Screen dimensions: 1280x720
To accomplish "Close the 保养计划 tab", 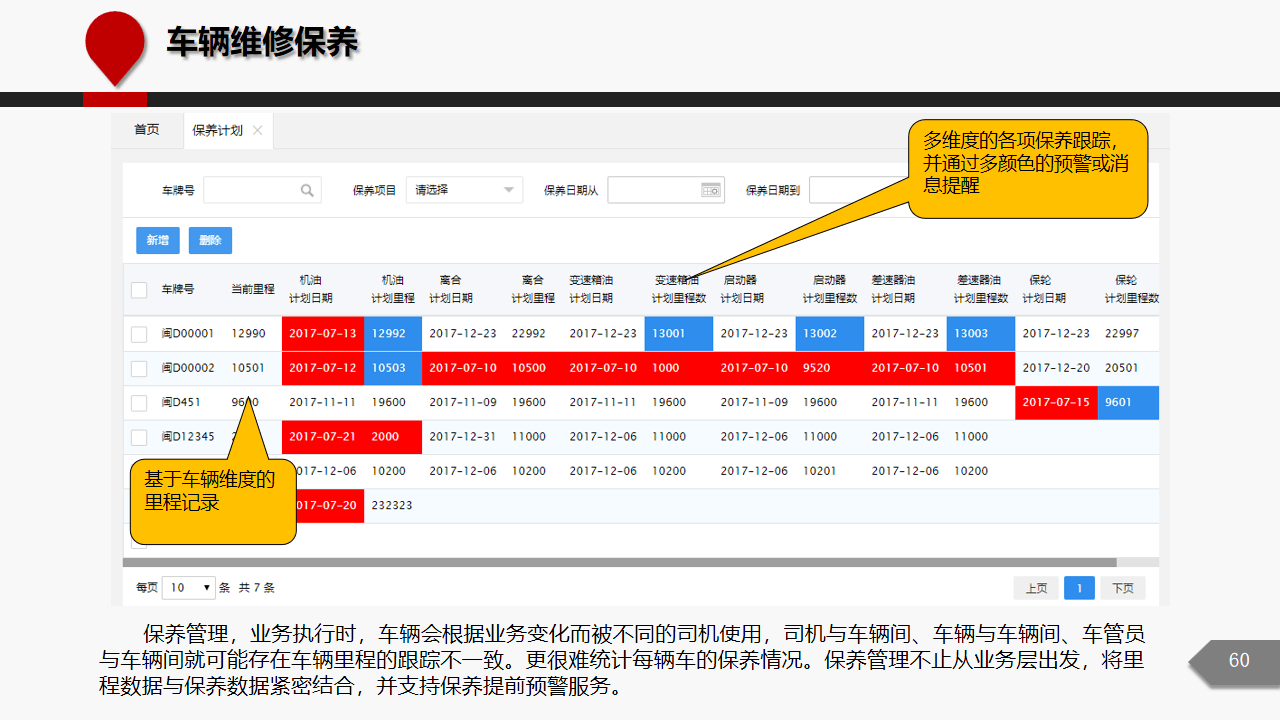I will (257, 130).
